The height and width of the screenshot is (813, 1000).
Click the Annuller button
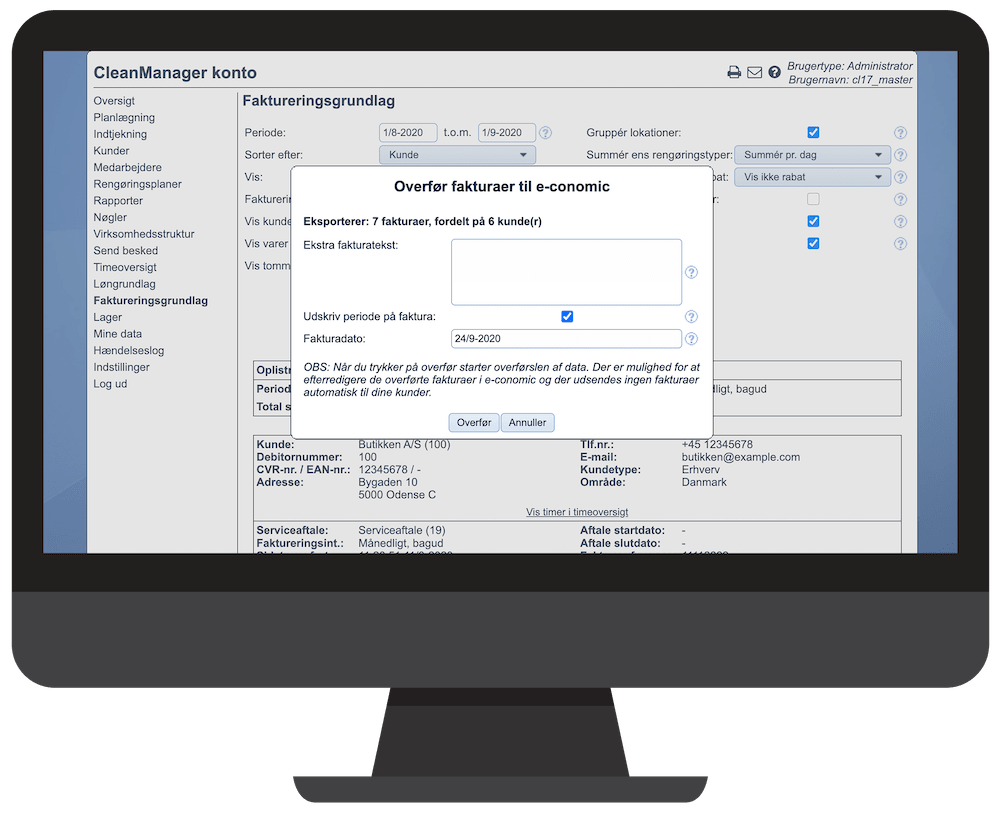pos(527,423)
